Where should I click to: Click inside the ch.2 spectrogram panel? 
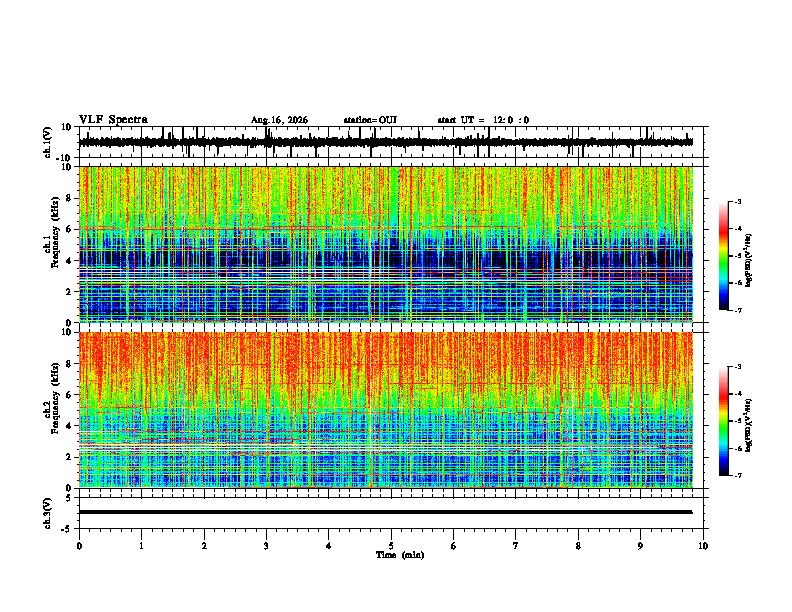[386, 410]
